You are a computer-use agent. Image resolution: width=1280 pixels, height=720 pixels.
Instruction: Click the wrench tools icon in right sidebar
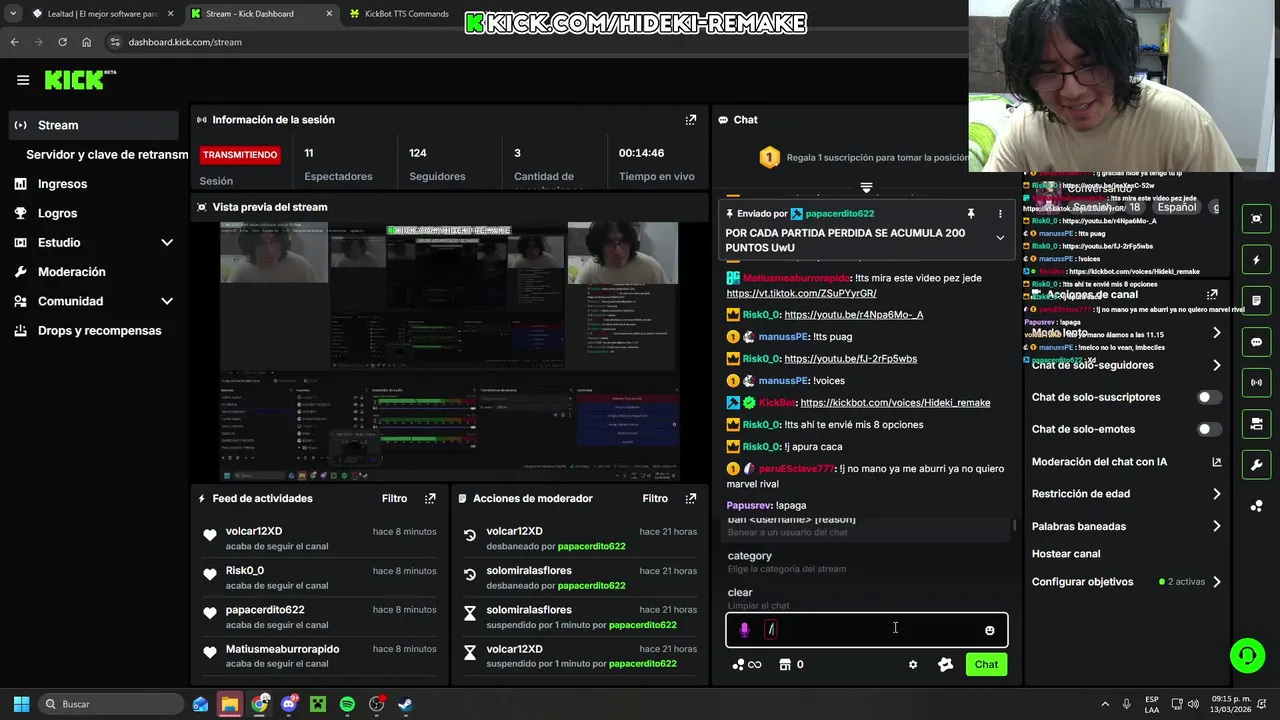[1257, 465]
